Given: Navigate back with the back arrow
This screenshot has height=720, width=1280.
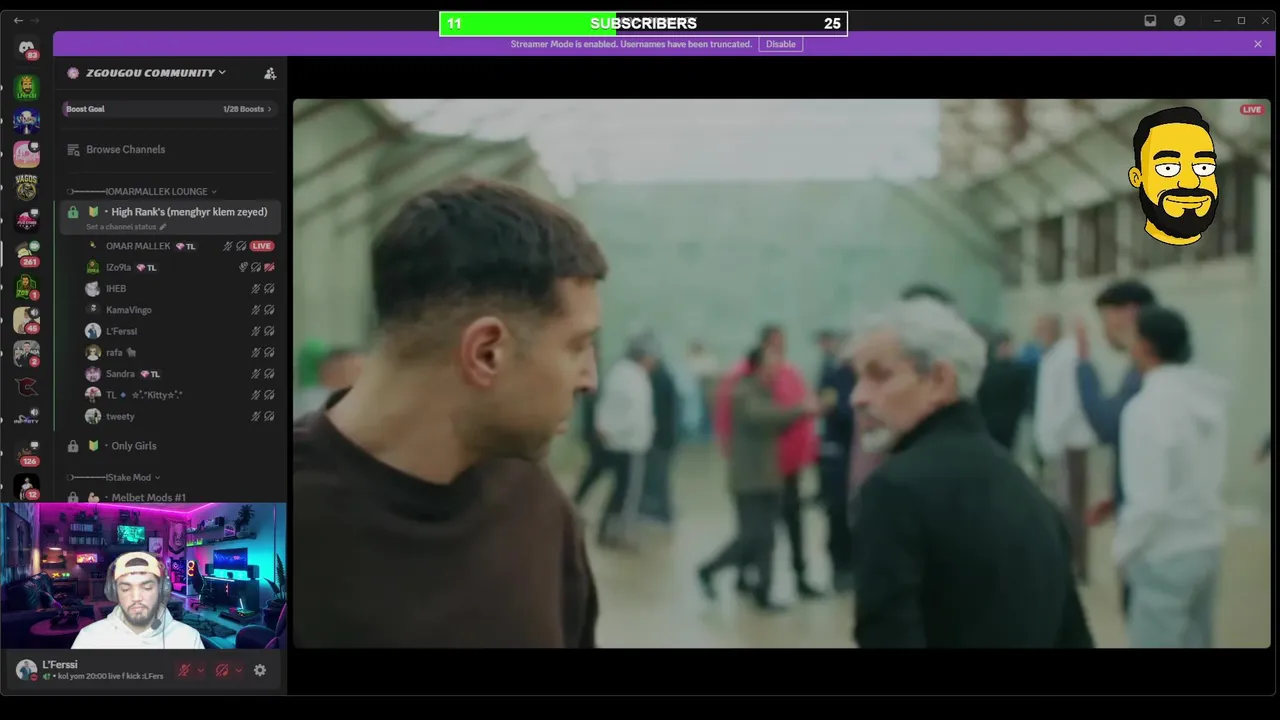Looking at the screenshot, I should tap(18, 21).
